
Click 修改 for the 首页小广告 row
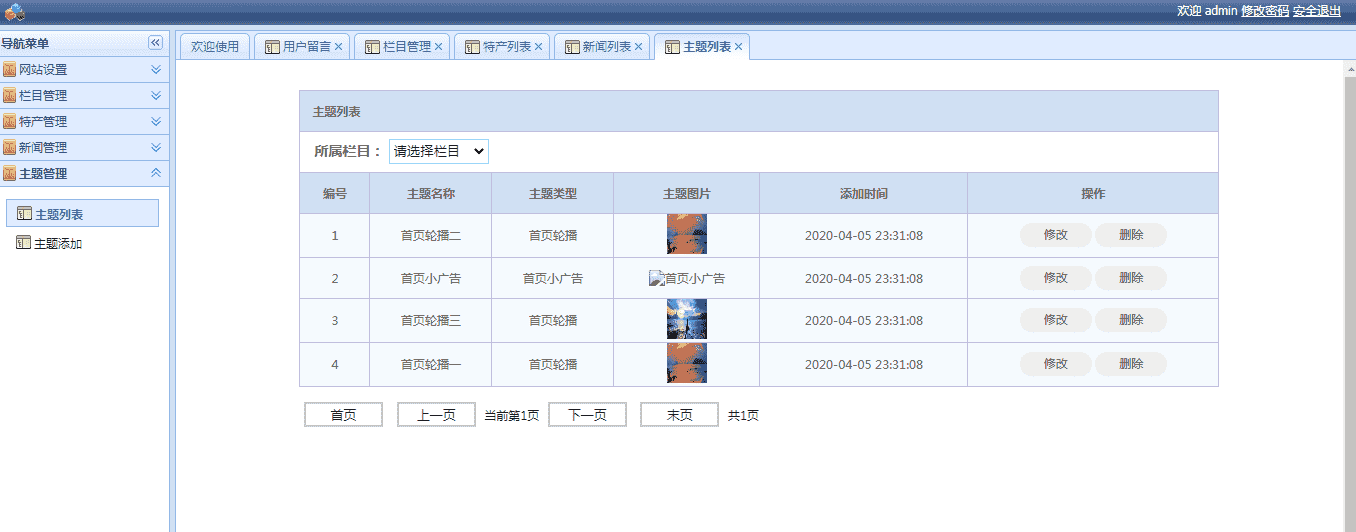(1056, 278)
